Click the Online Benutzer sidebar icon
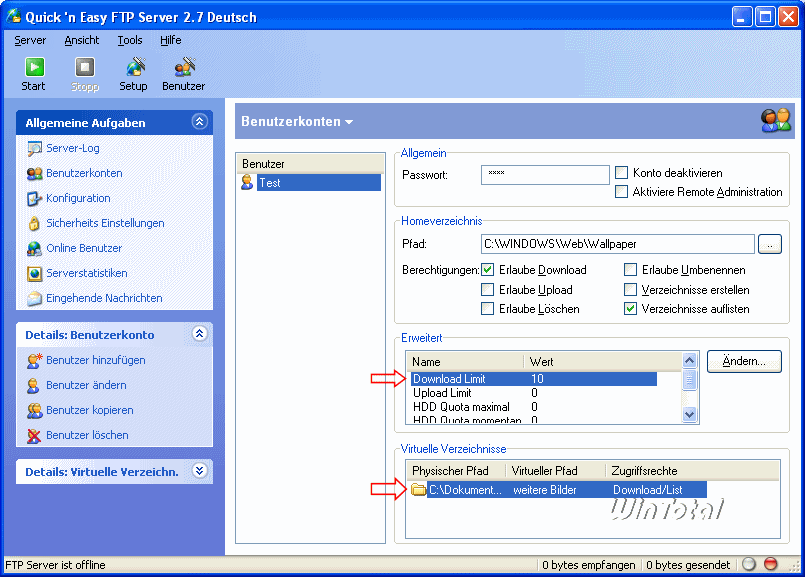805x577 pixels. [x=34, y=248]
